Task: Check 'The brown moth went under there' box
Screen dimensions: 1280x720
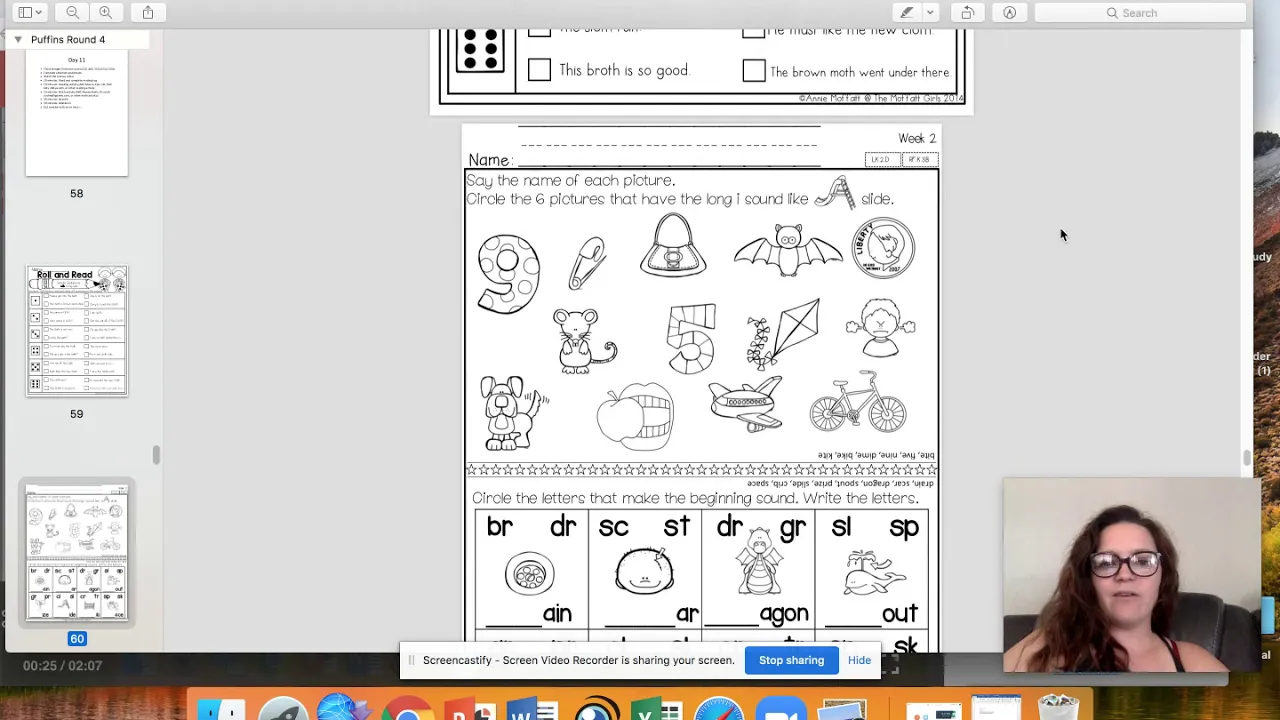Action: [x=754, y=71]
